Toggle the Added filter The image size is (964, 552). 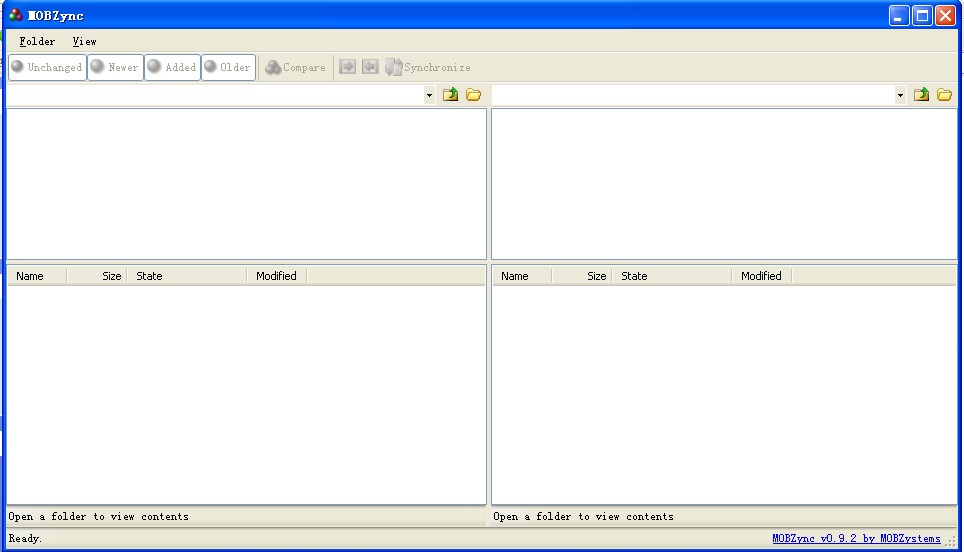172,67
